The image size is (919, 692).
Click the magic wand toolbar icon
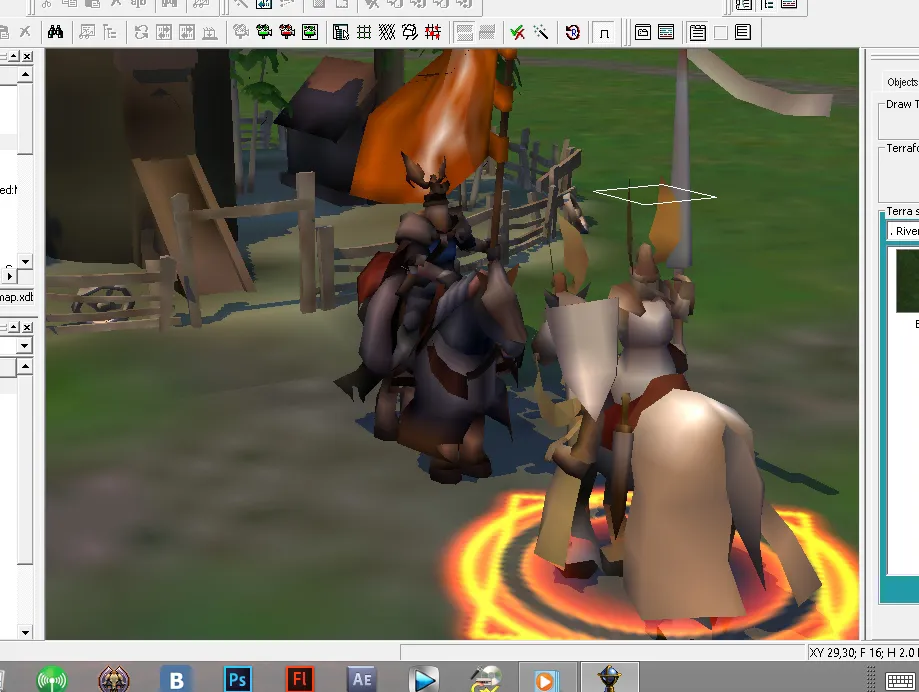540,32
